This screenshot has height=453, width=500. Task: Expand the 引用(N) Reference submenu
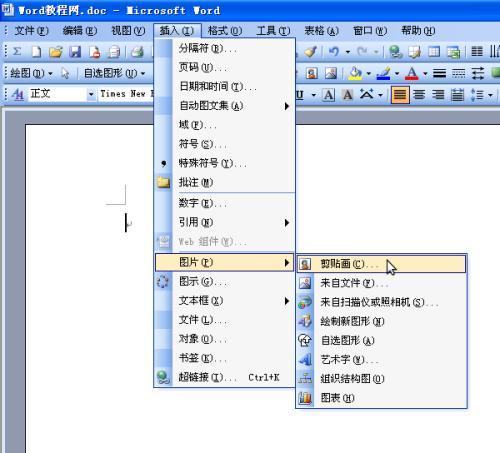point(224,222)
